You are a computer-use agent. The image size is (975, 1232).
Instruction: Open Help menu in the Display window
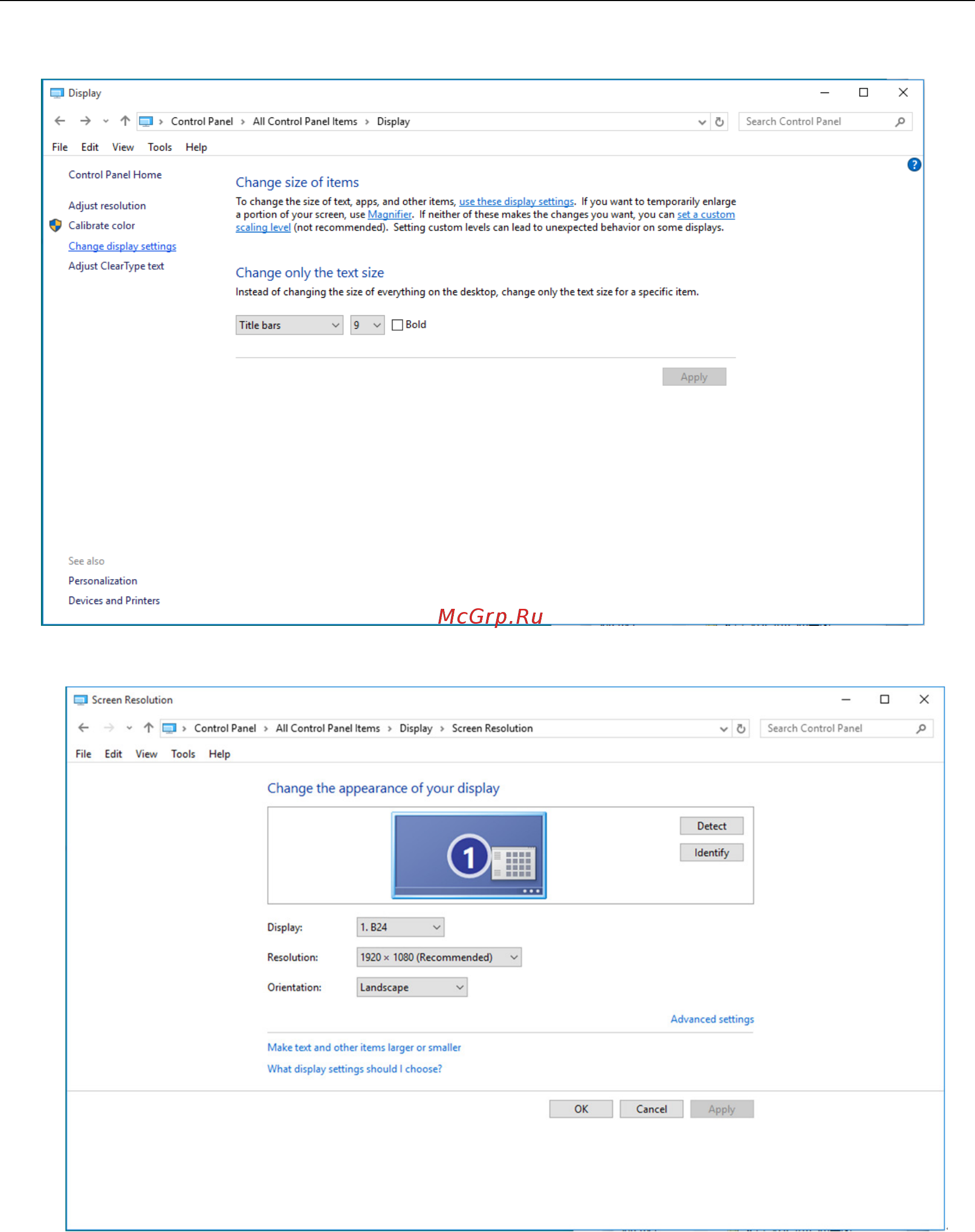point(196,147)
